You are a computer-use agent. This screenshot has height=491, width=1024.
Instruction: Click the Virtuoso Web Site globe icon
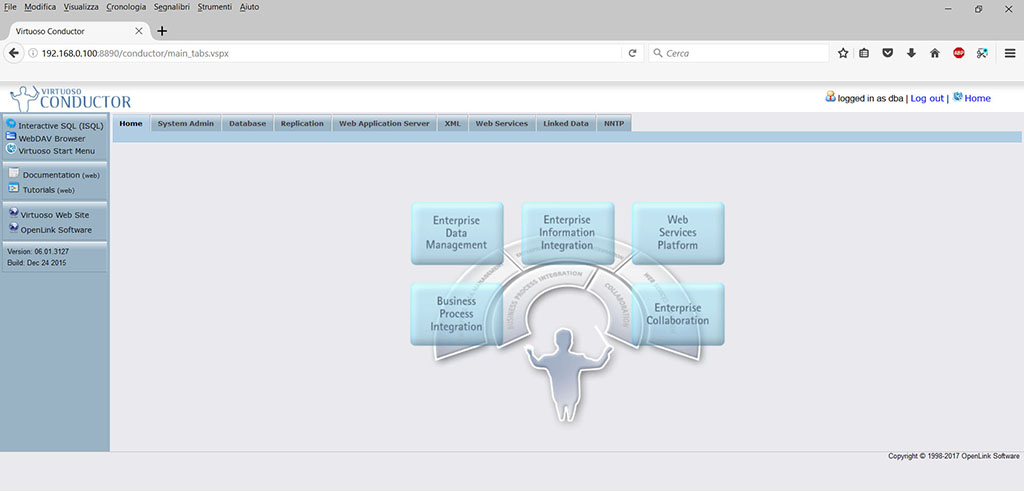click(x=14, y=213)
